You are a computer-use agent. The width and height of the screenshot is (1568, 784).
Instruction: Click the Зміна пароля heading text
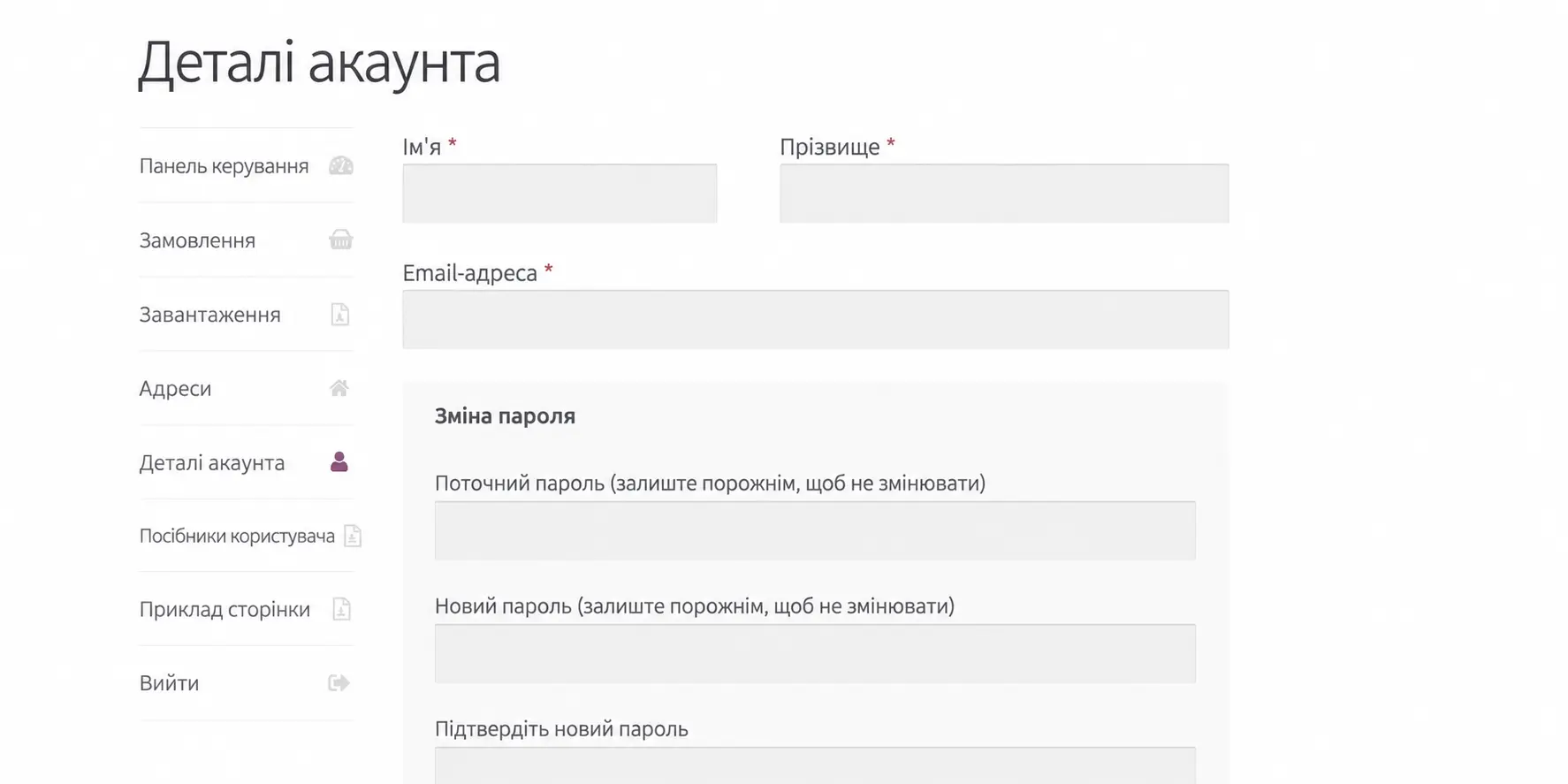[x=505, y=416]
